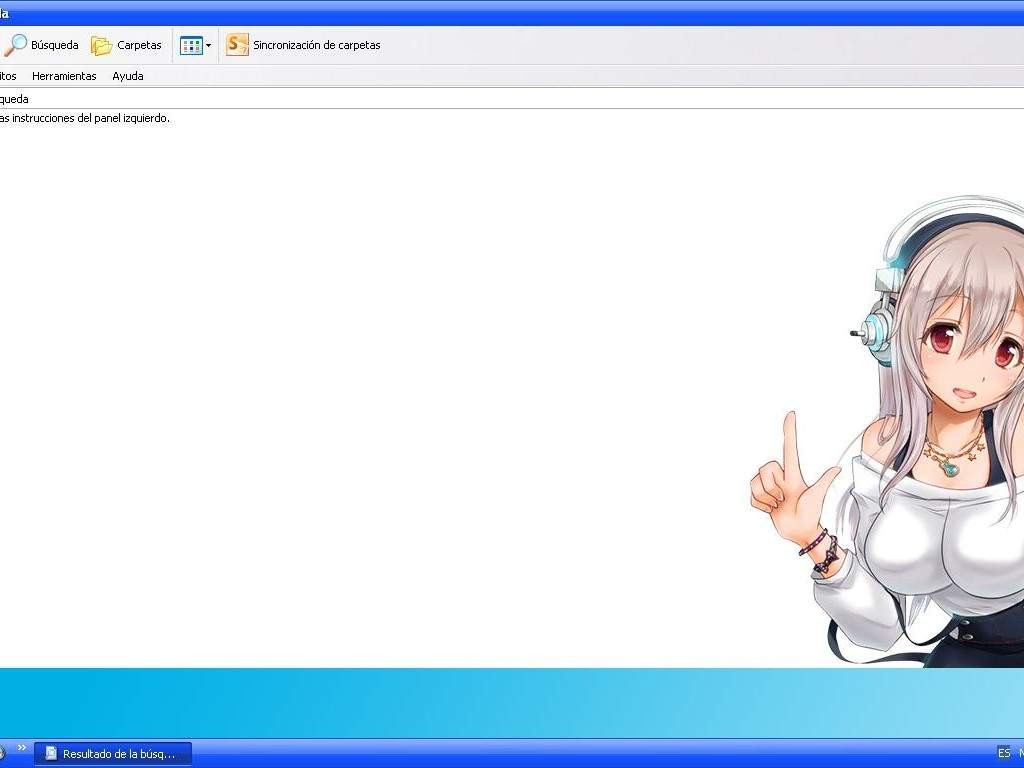Viewport: 1024px width, 768px height.
Task: Click the partially visible Start button
Action: coord(3,753)
